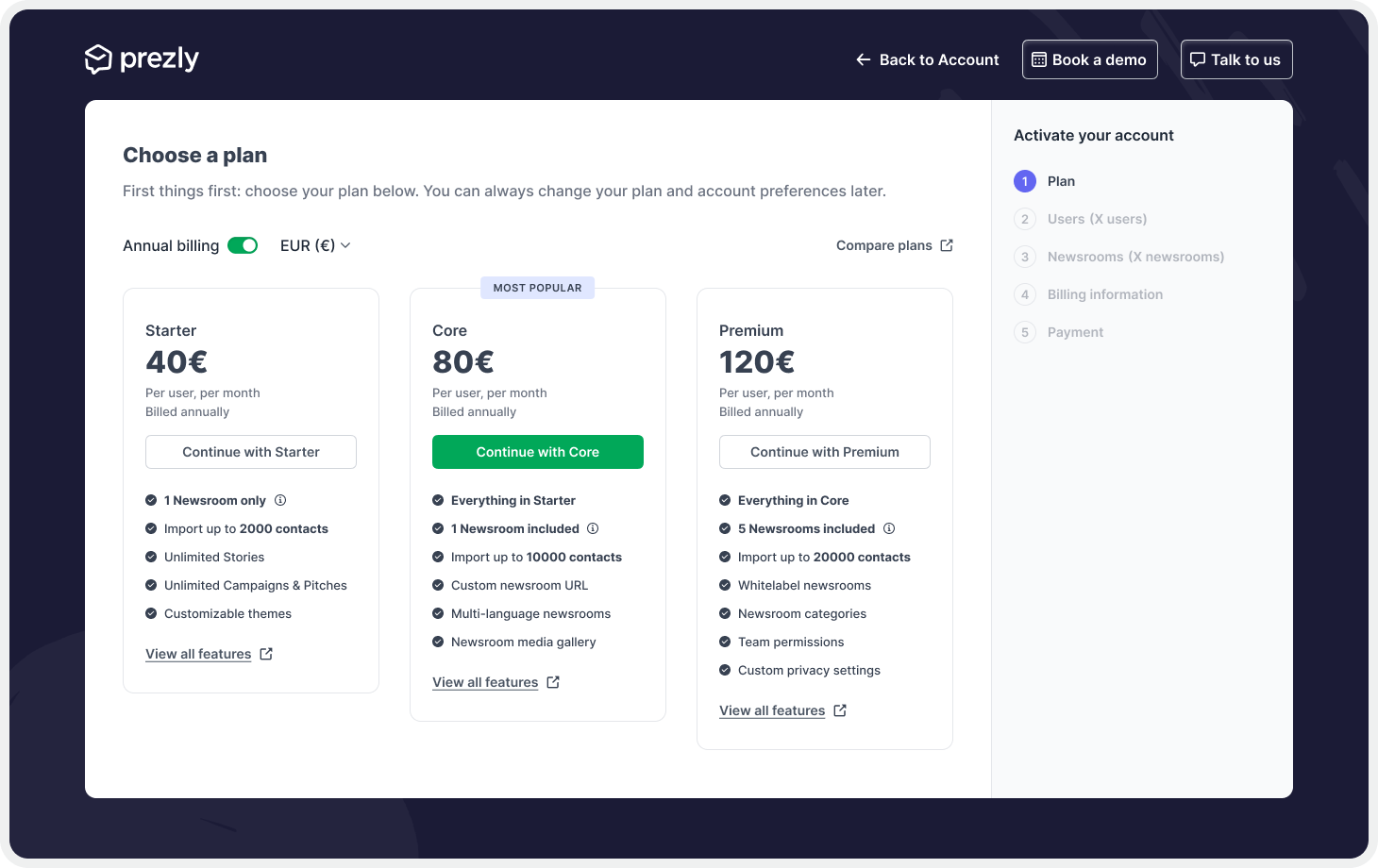
Task: Click 'Import up to 10000 contacts' text
Action: pyautogui.click(x=536, y=557)
